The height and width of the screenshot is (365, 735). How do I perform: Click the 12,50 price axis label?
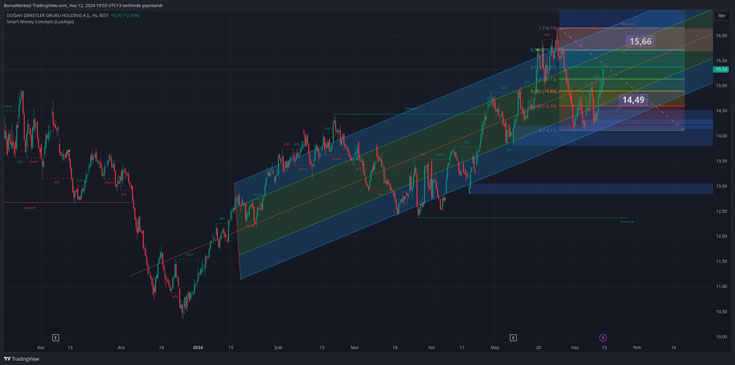[x=722, y=211]
